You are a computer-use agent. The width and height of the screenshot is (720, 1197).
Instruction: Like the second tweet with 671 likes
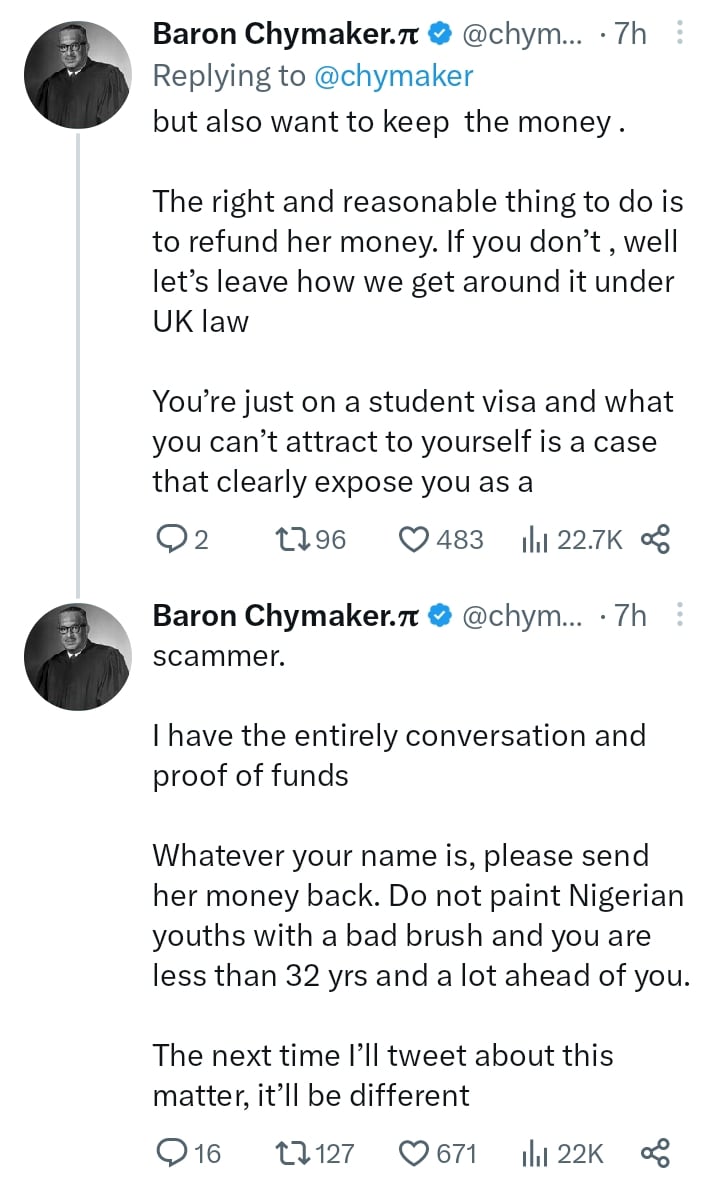click(x=414, y=1153)
